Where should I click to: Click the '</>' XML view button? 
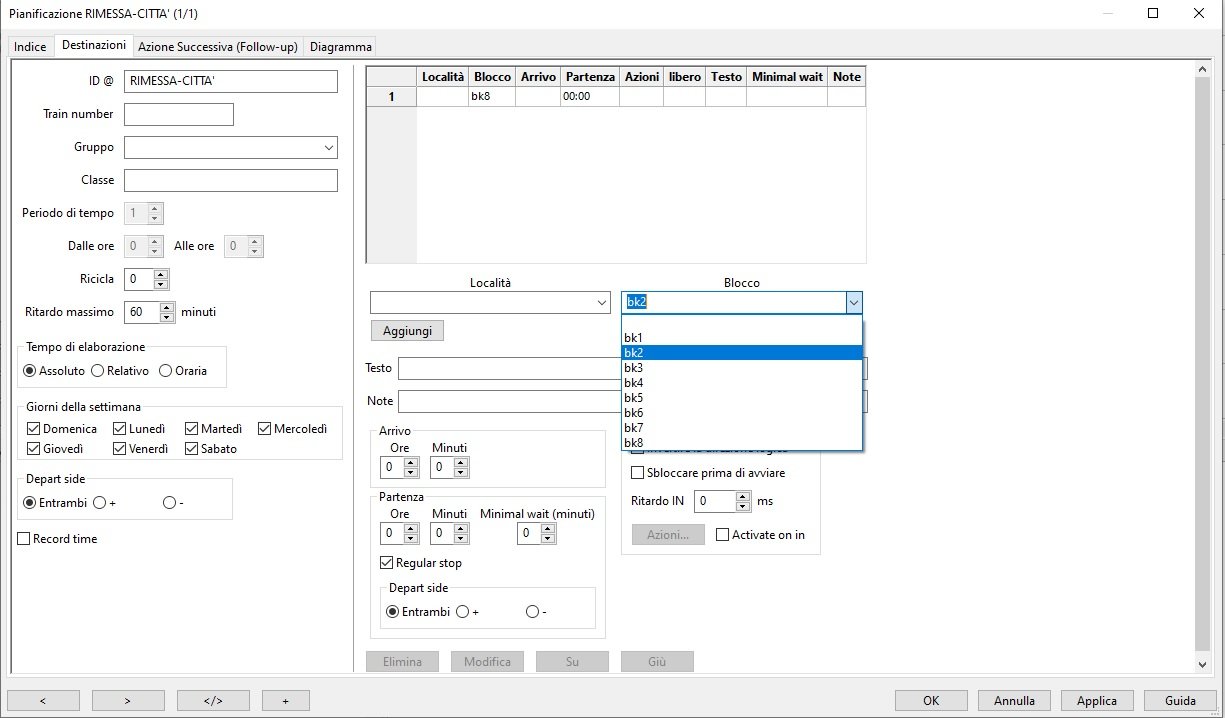pos(213,700)
